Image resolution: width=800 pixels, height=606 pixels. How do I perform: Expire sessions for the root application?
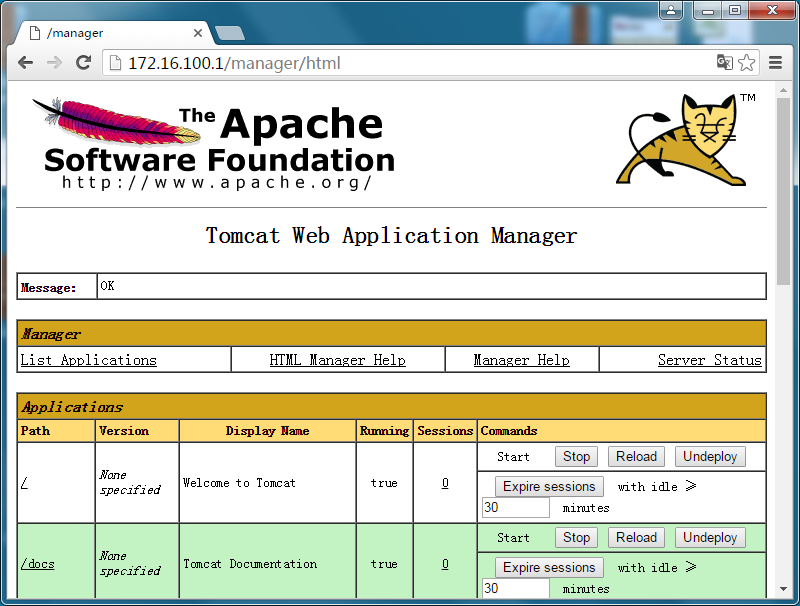pos(549,486)
